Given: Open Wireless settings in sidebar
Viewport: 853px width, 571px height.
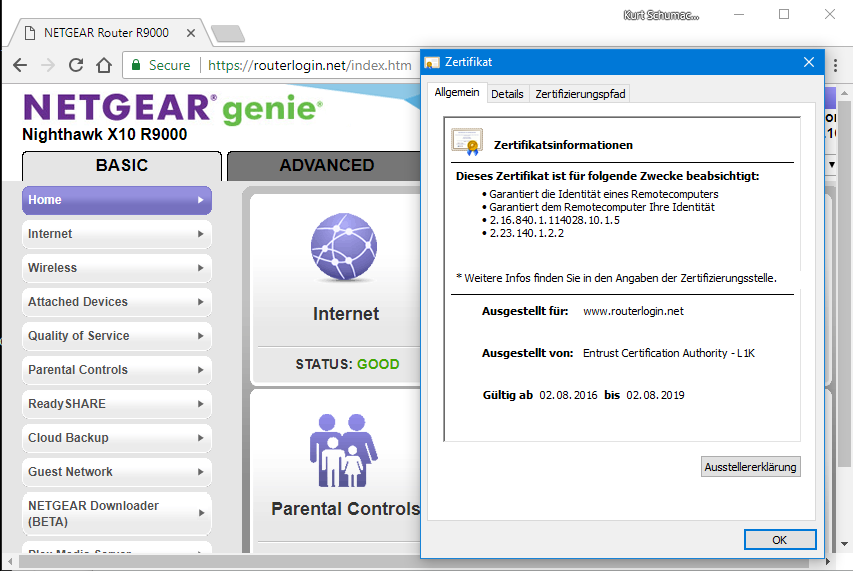Looking at the screenshot, I should (x=117, y=268).
